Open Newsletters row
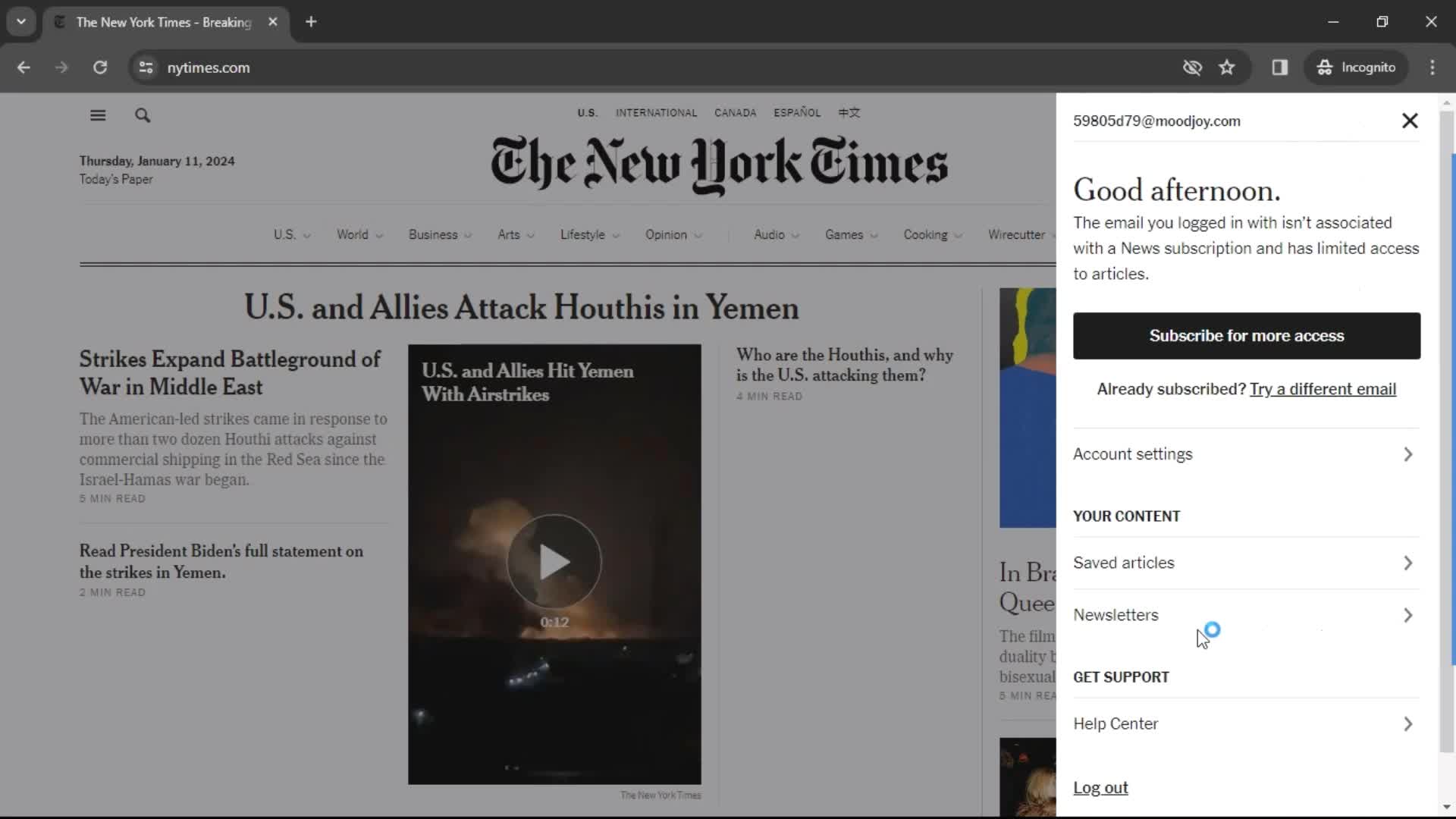Image resolution: width=1456 pixels, height=819 pixels. click(x=1246, y=615)
